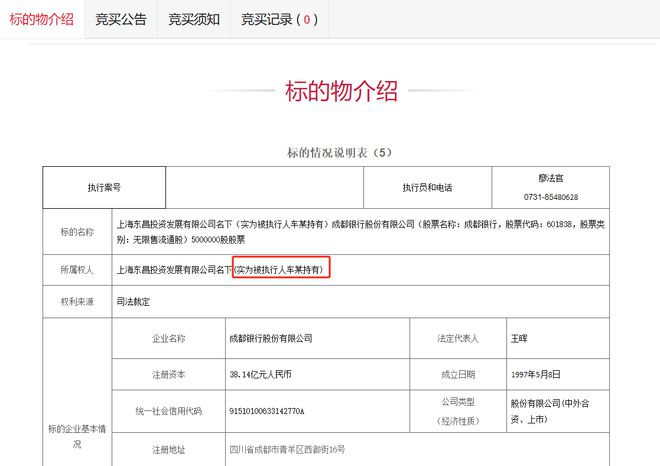Select the 执行员和电话 cell

click(427, 187)
